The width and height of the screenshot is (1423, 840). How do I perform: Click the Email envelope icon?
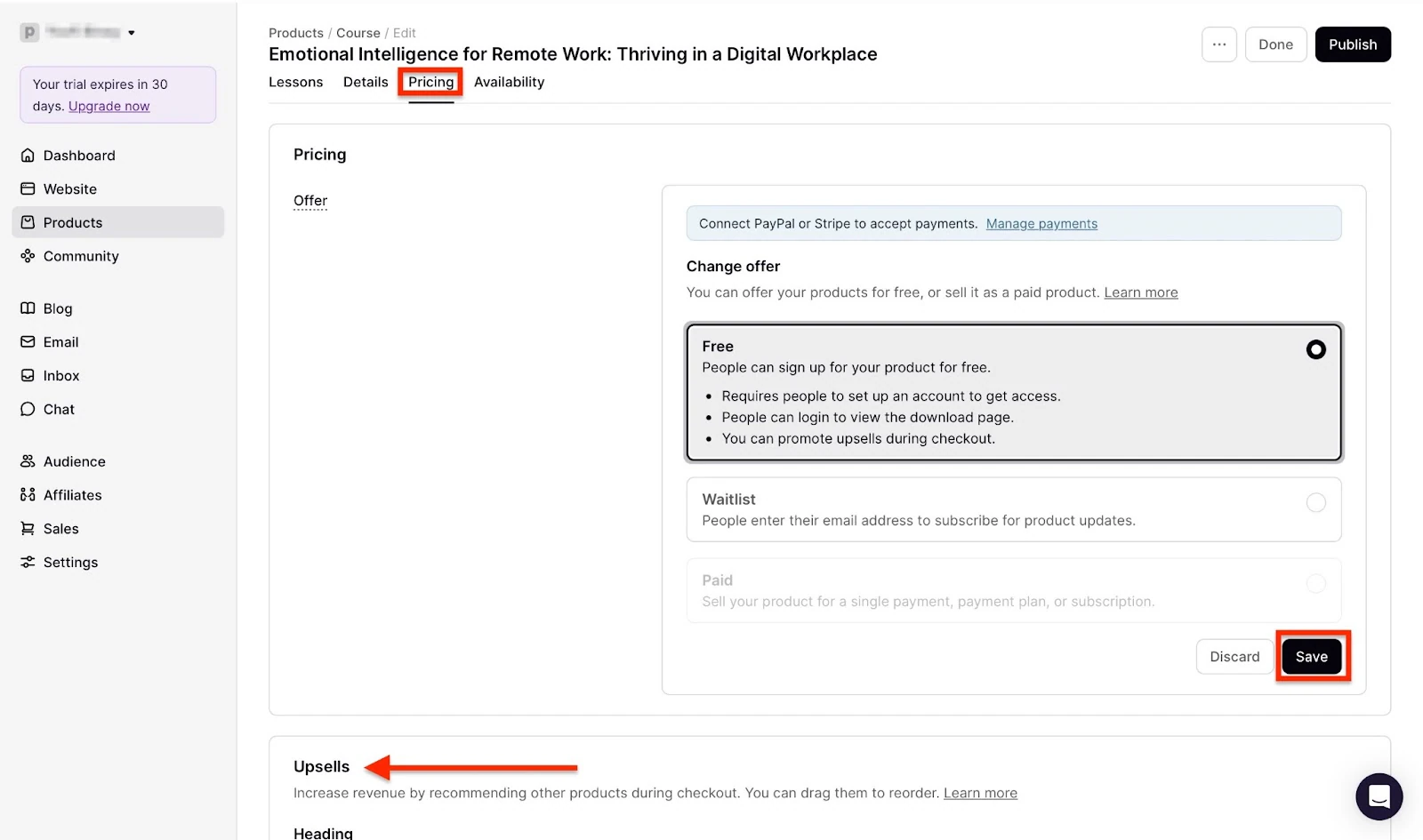click(x=28, y=342)
